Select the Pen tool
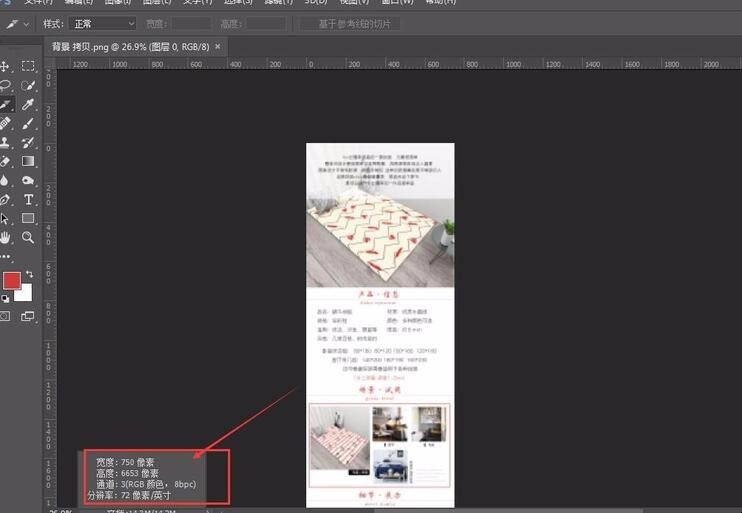Image resolution: width=742 pixels, height=513 pixels. point(5,199)
